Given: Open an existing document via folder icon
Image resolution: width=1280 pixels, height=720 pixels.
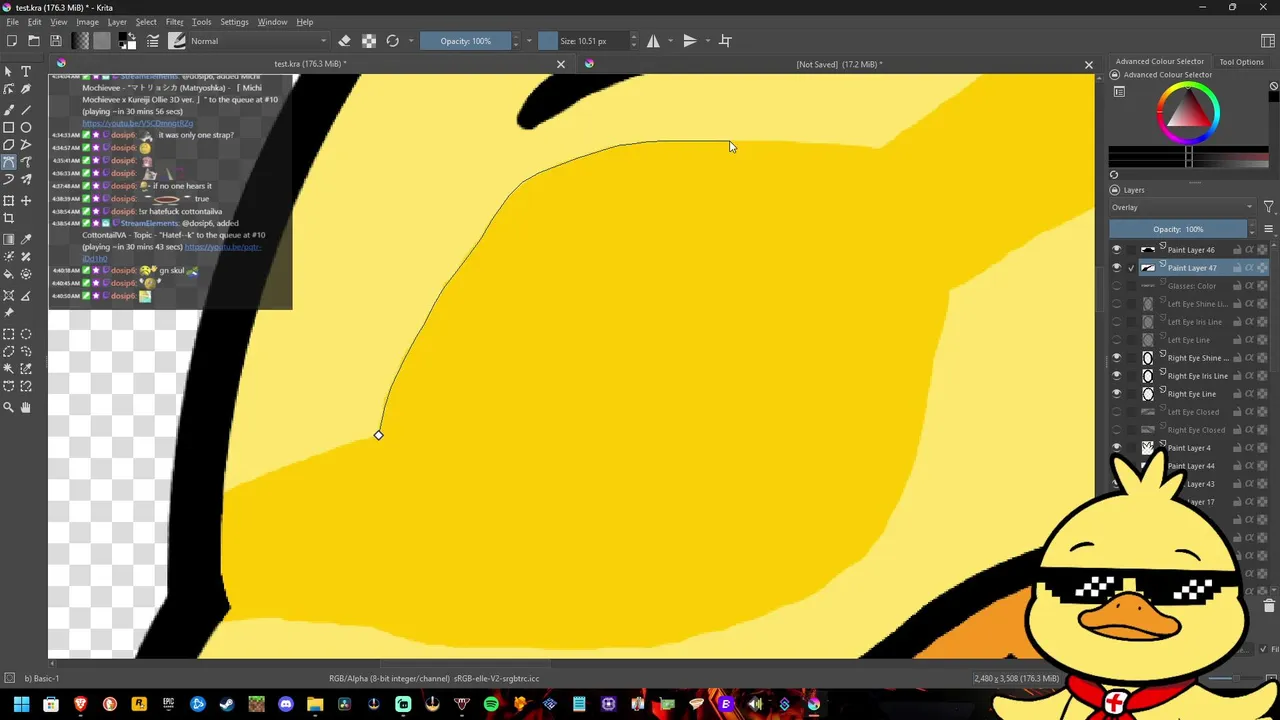Looking at the screenshot, I should [x=34, y=41].
